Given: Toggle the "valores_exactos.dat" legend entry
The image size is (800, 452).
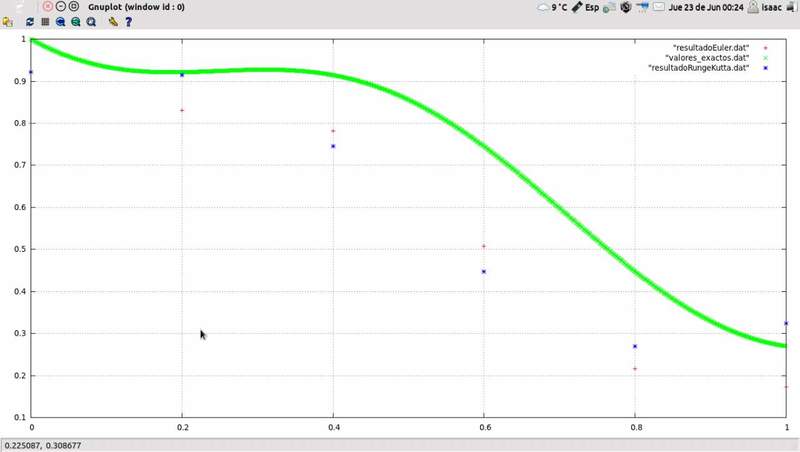Looking at the screenshot, I should tap(707, 58).
